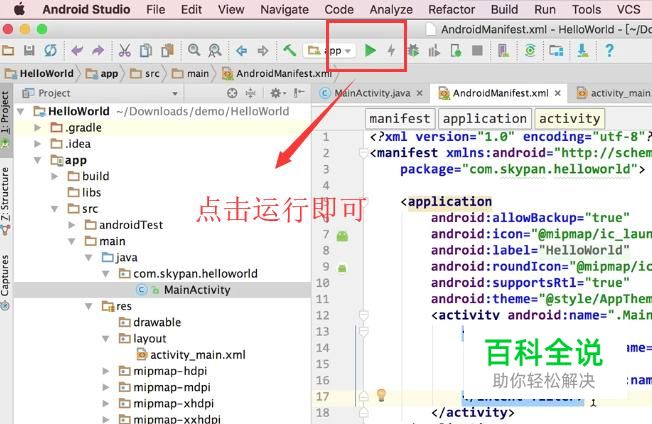Image resolution: width=652 pixels, height=424 pixels.
Task: Click the Forward navigation arrow
Action: coord(262,51)
